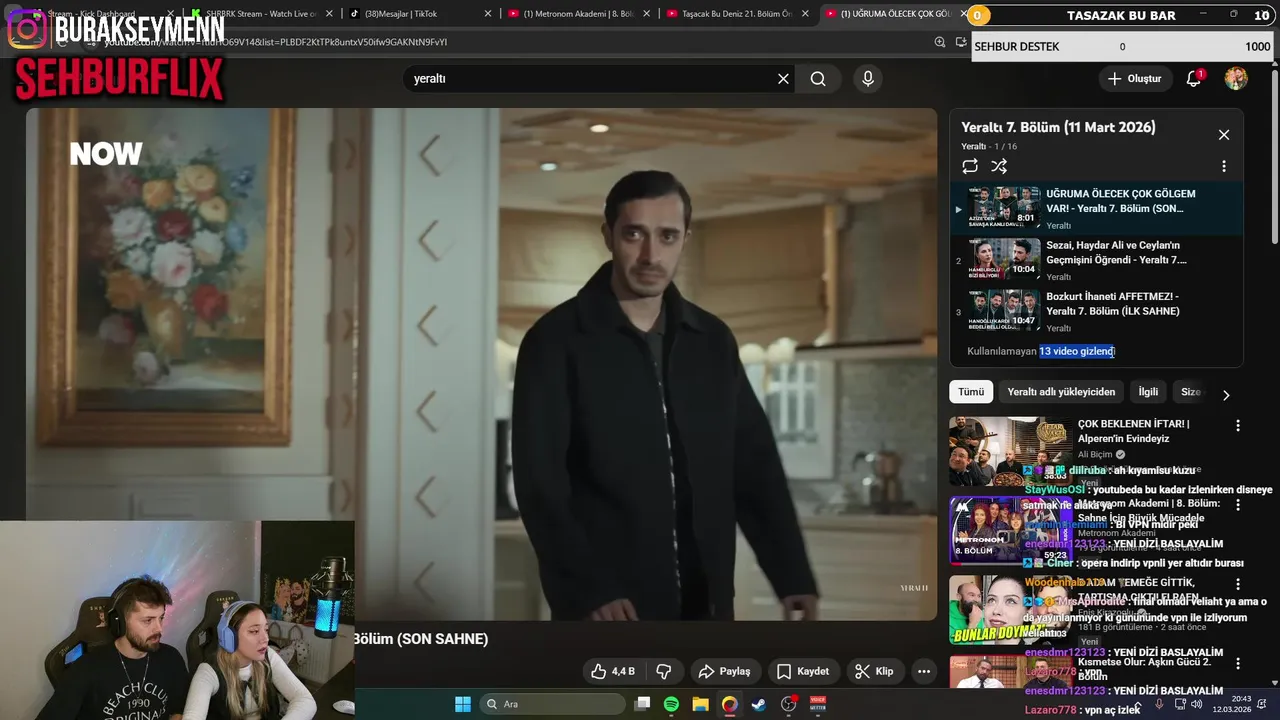The width and height of the screenshot is (1280, 720).
Task: Like the video with 4,4 B likes
Action: (x=614, y=671)
